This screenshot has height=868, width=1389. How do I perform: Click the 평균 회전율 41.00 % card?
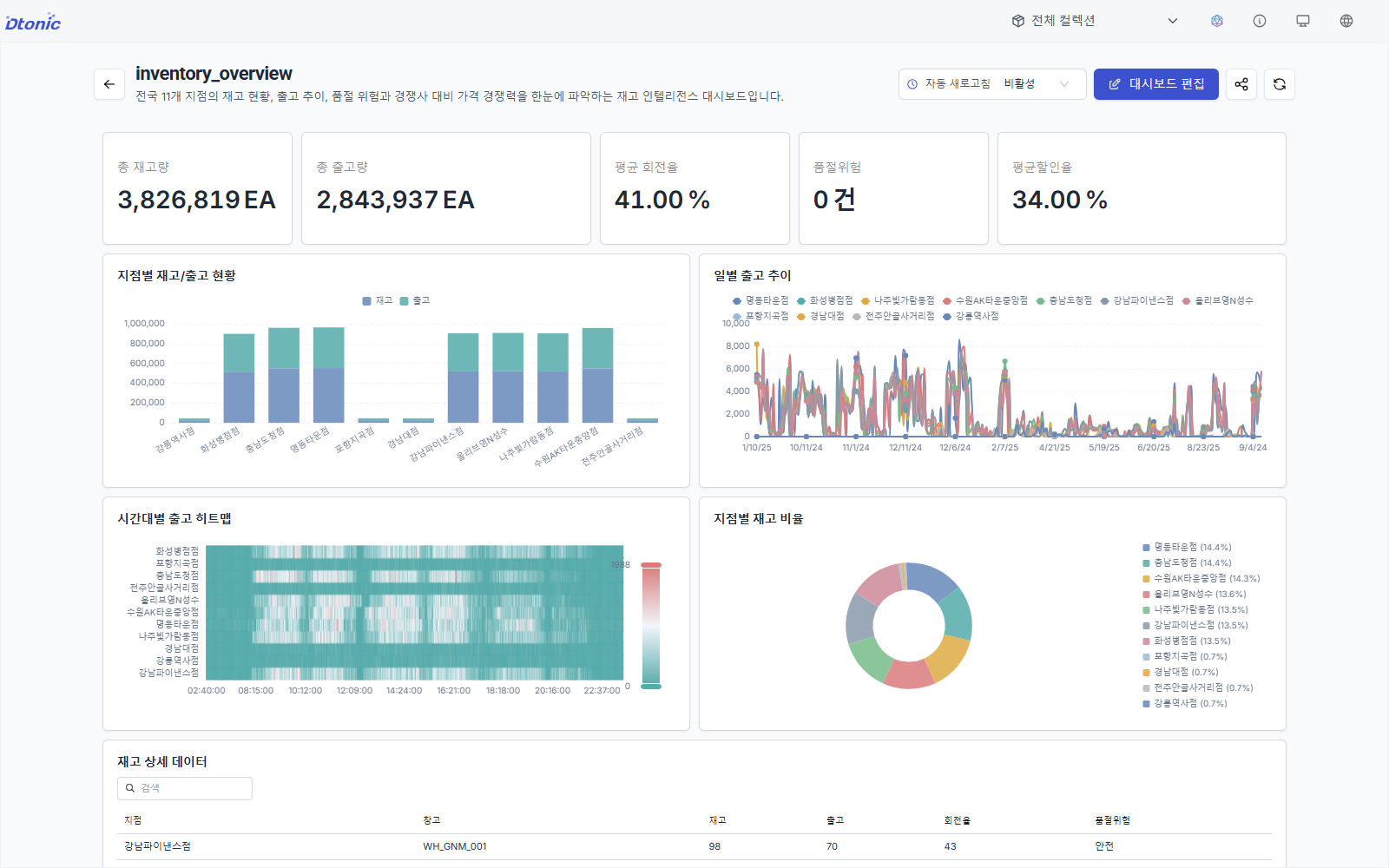(x=694, y=188)
